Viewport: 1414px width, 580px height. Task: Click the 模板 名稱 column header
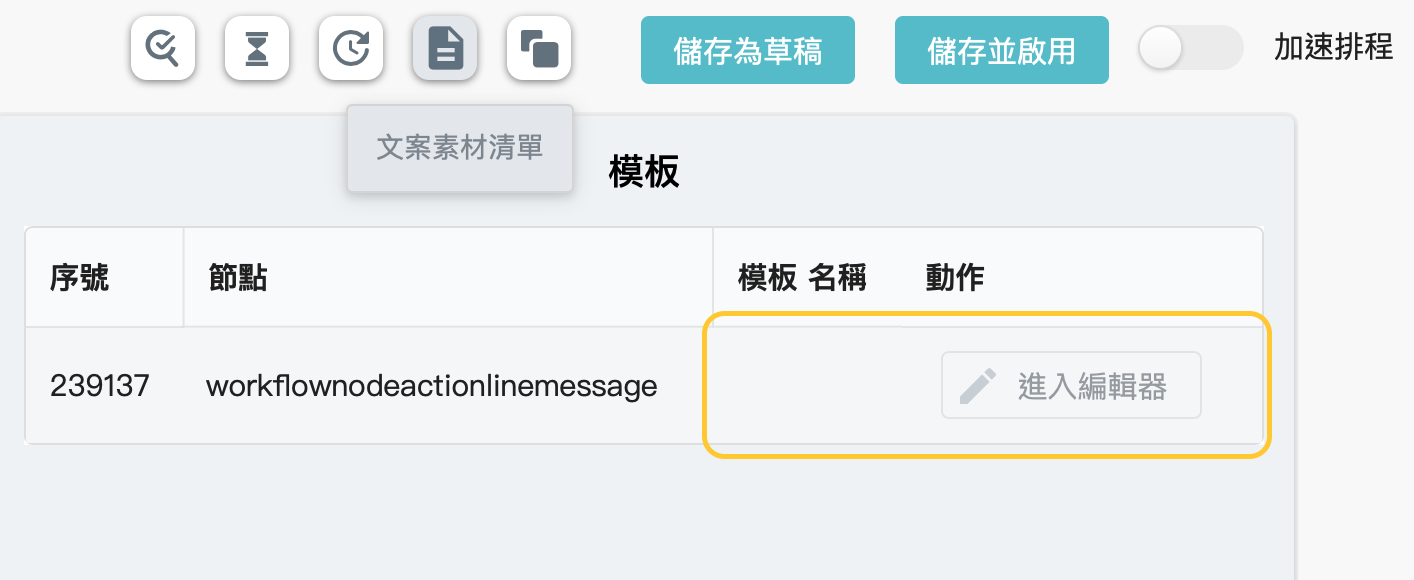pyautogui.click(x=802, y=278)
